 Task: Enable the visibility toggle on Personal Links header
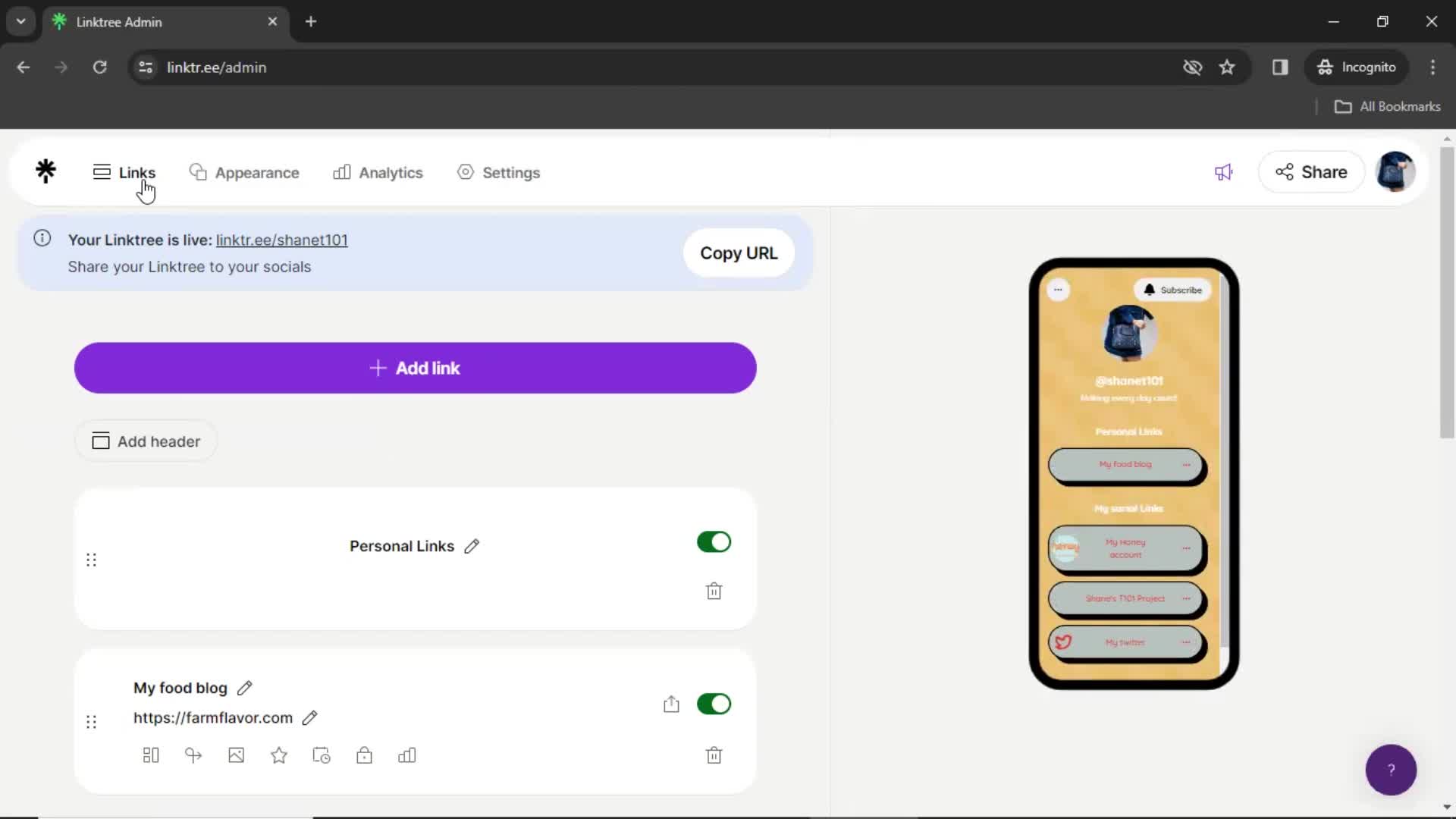coord(715,541)
